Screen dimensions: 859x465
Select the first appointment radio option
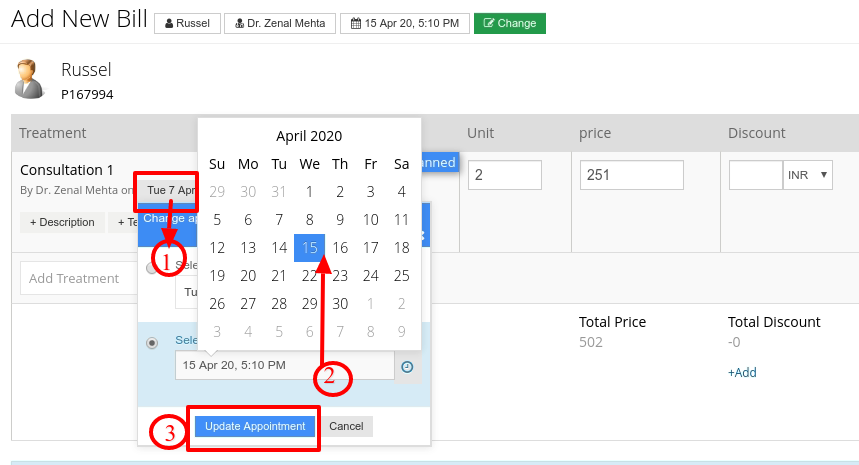(x=151, y=268)
